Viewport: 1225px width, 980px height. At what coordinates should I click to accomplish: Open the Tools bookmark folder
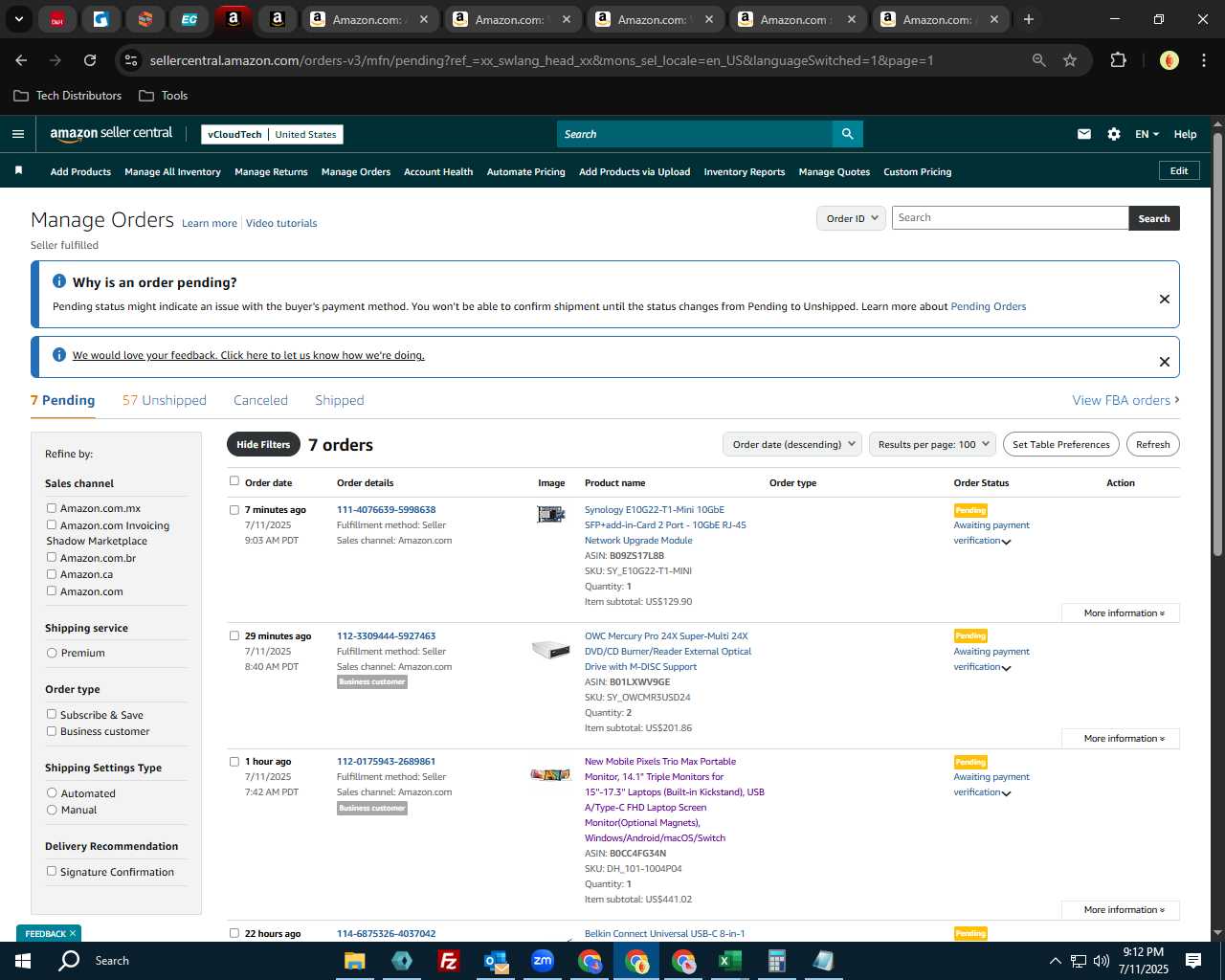[164, 96]
